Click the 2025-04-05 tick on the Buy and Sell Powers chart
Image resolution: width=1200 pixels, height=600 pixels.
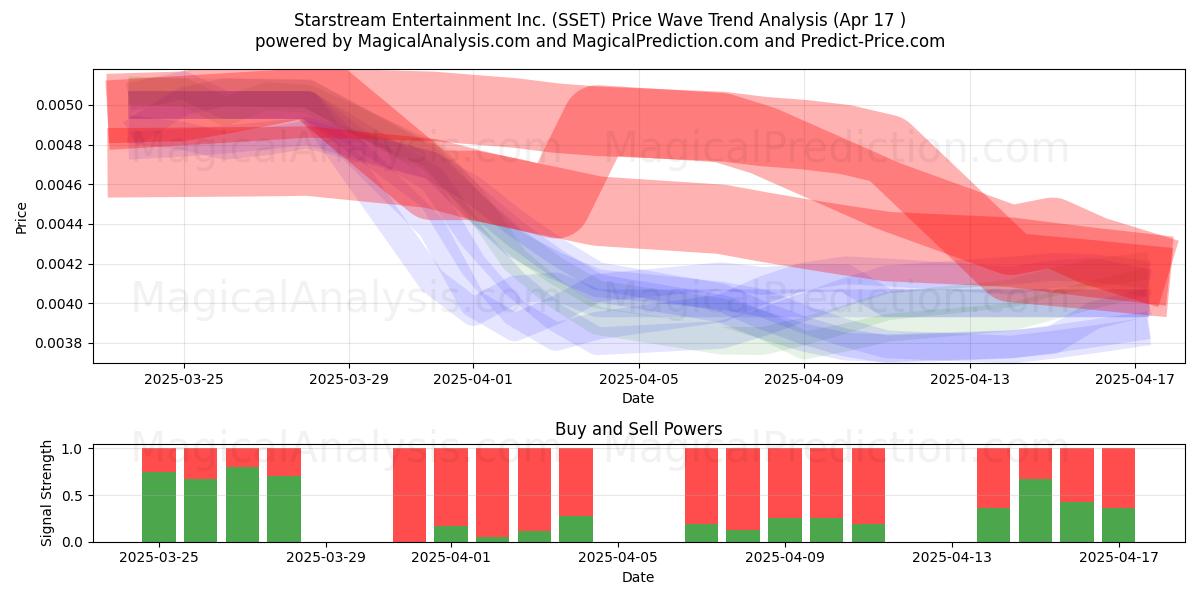618,558
